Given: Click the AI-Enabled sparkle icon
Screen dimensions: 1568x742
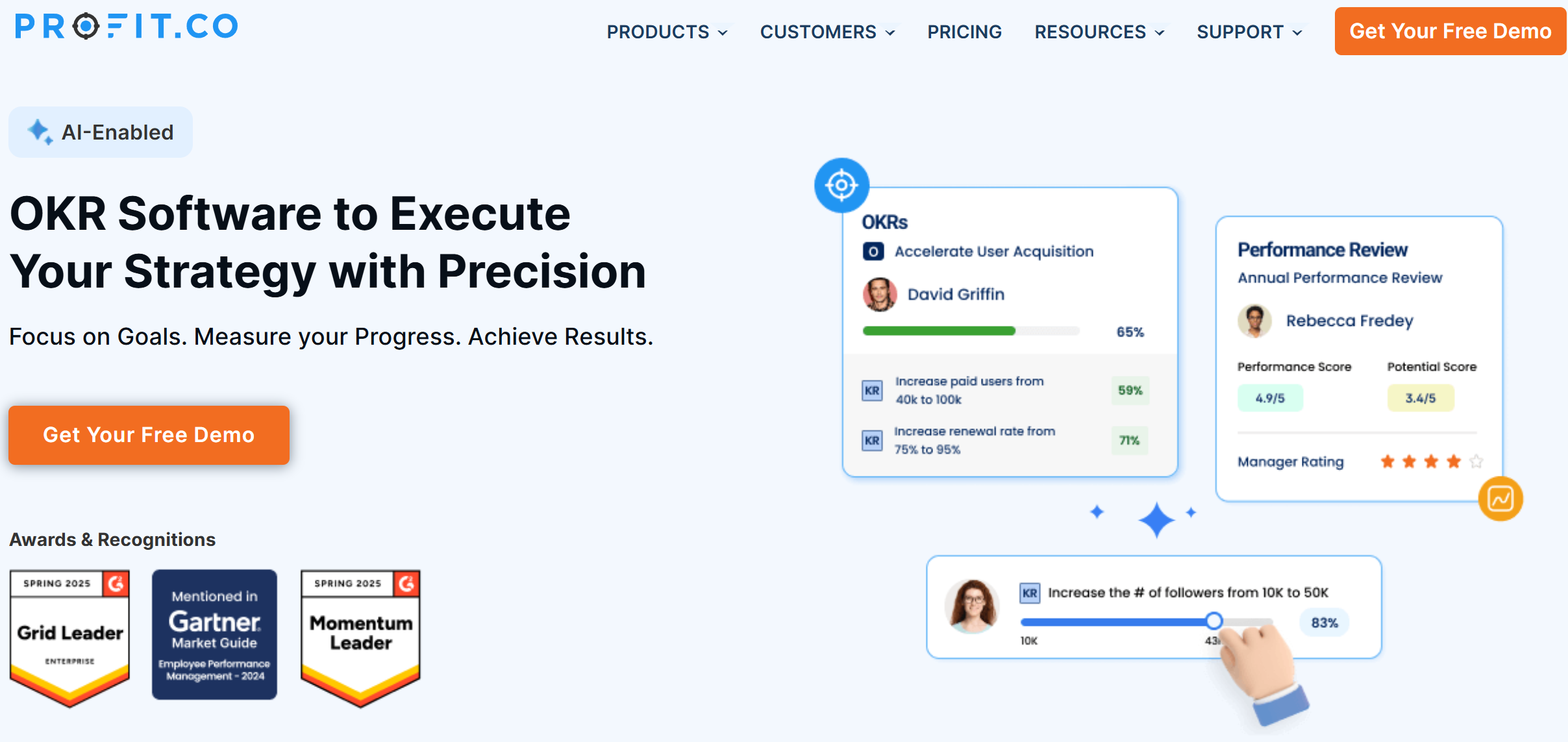Looking at the screenshot, I should (x=40, y=132).
